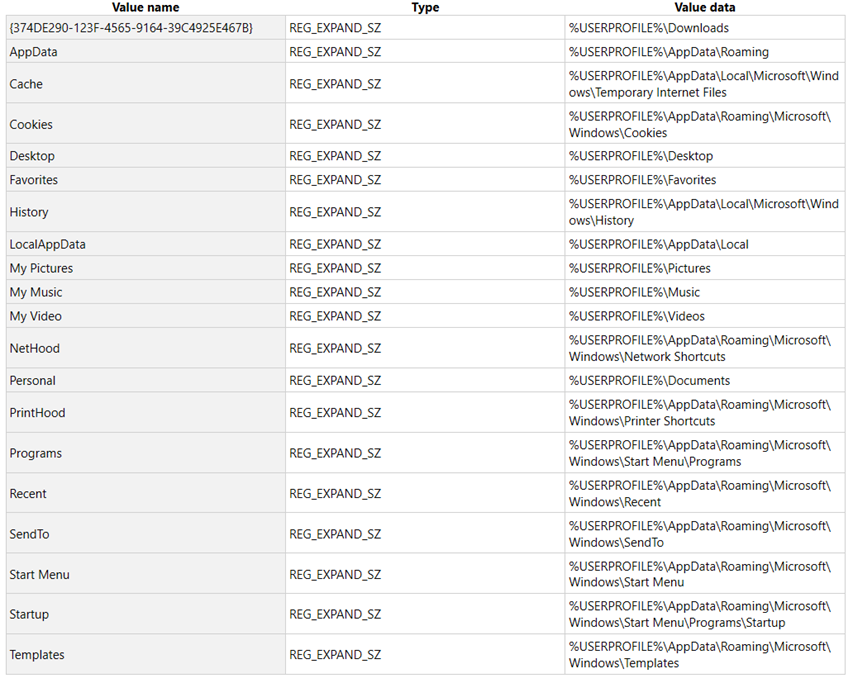Select the NetHood value name
Screen dimensions: 853x683
34,348
